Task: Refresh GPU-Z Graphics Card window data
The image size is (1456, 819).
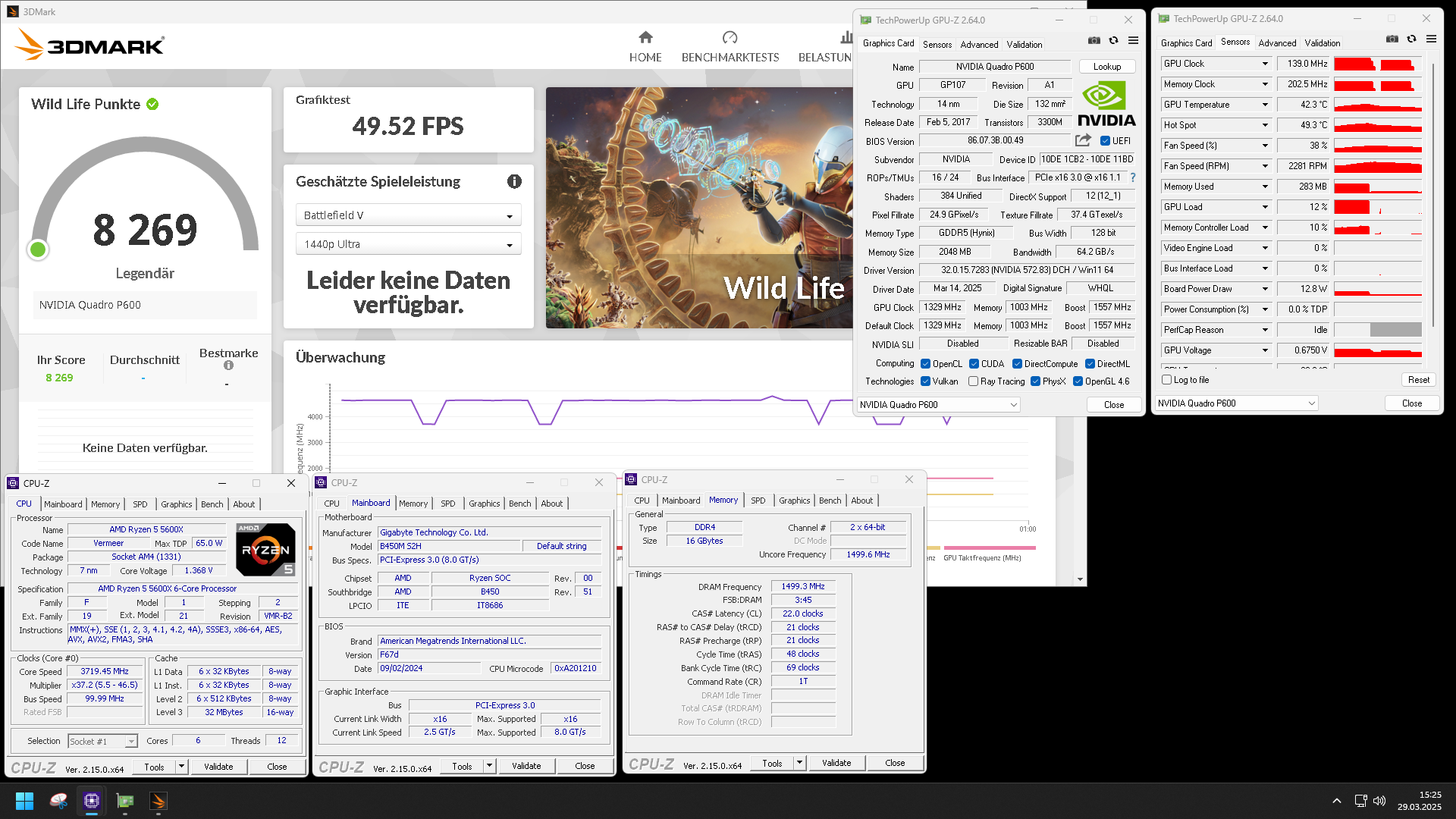Action: point(1113,41)
